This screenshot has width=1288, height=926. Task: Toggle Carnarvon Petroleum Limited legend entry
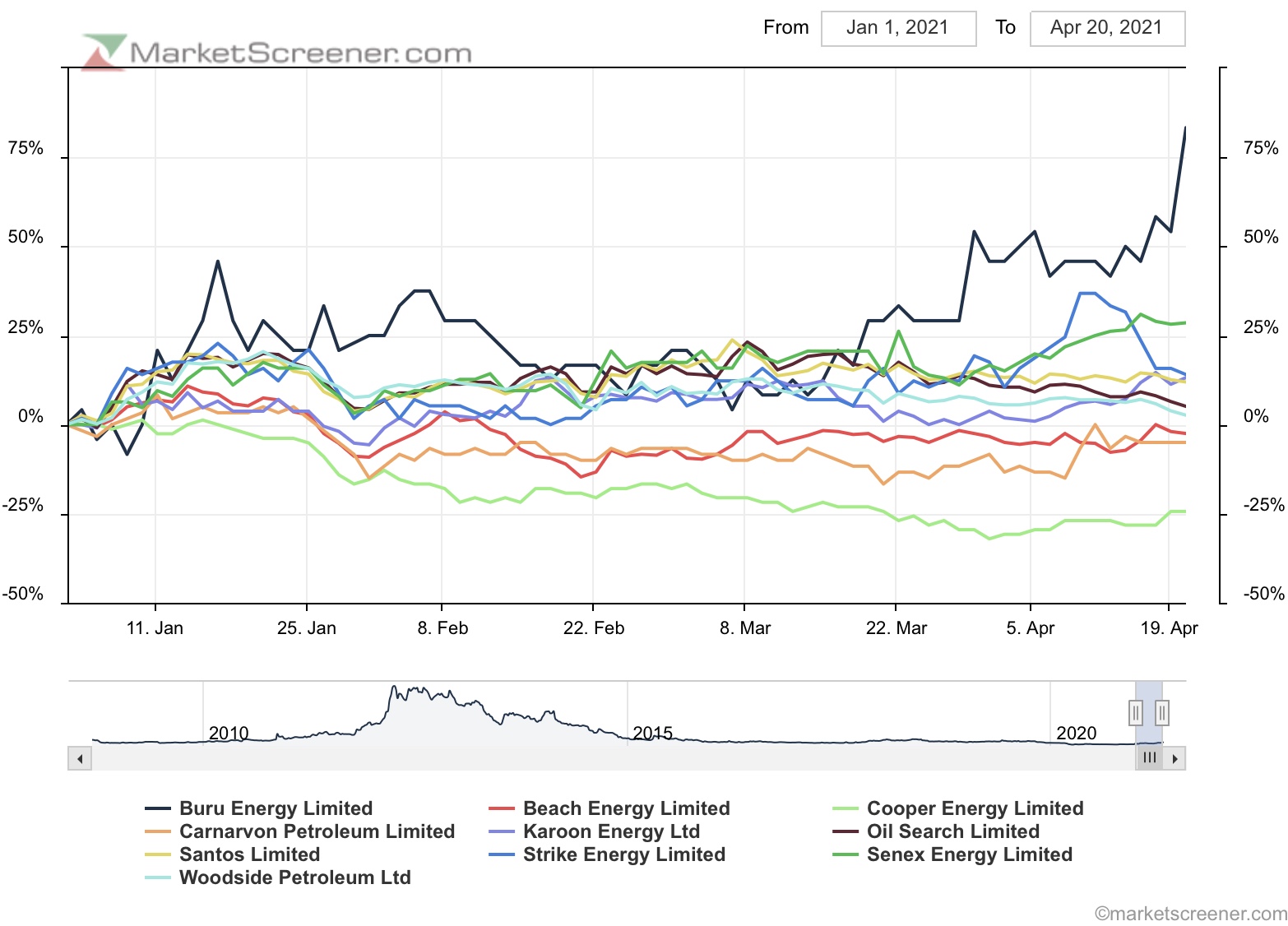tap(300, 831)
